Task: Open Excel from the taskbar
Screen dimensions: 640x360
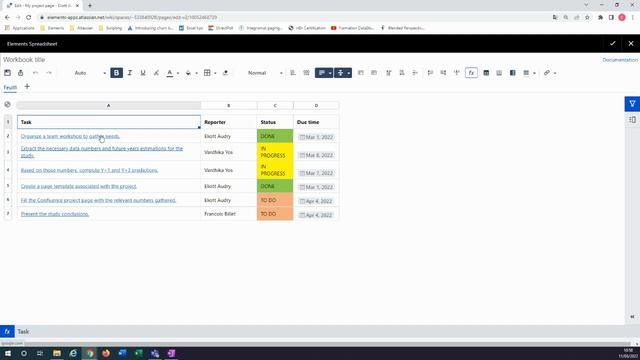Action: tap(138, 353)
